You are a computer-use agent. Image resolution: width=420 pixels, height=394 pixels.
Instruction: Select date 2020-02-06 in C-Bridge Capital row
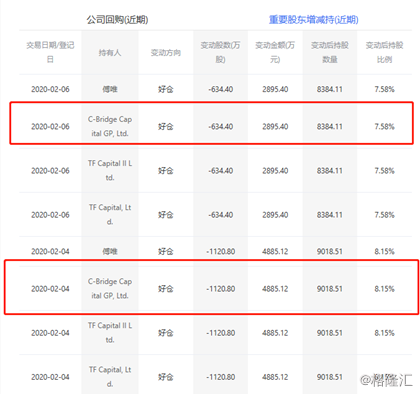click(x=50, y=127)
